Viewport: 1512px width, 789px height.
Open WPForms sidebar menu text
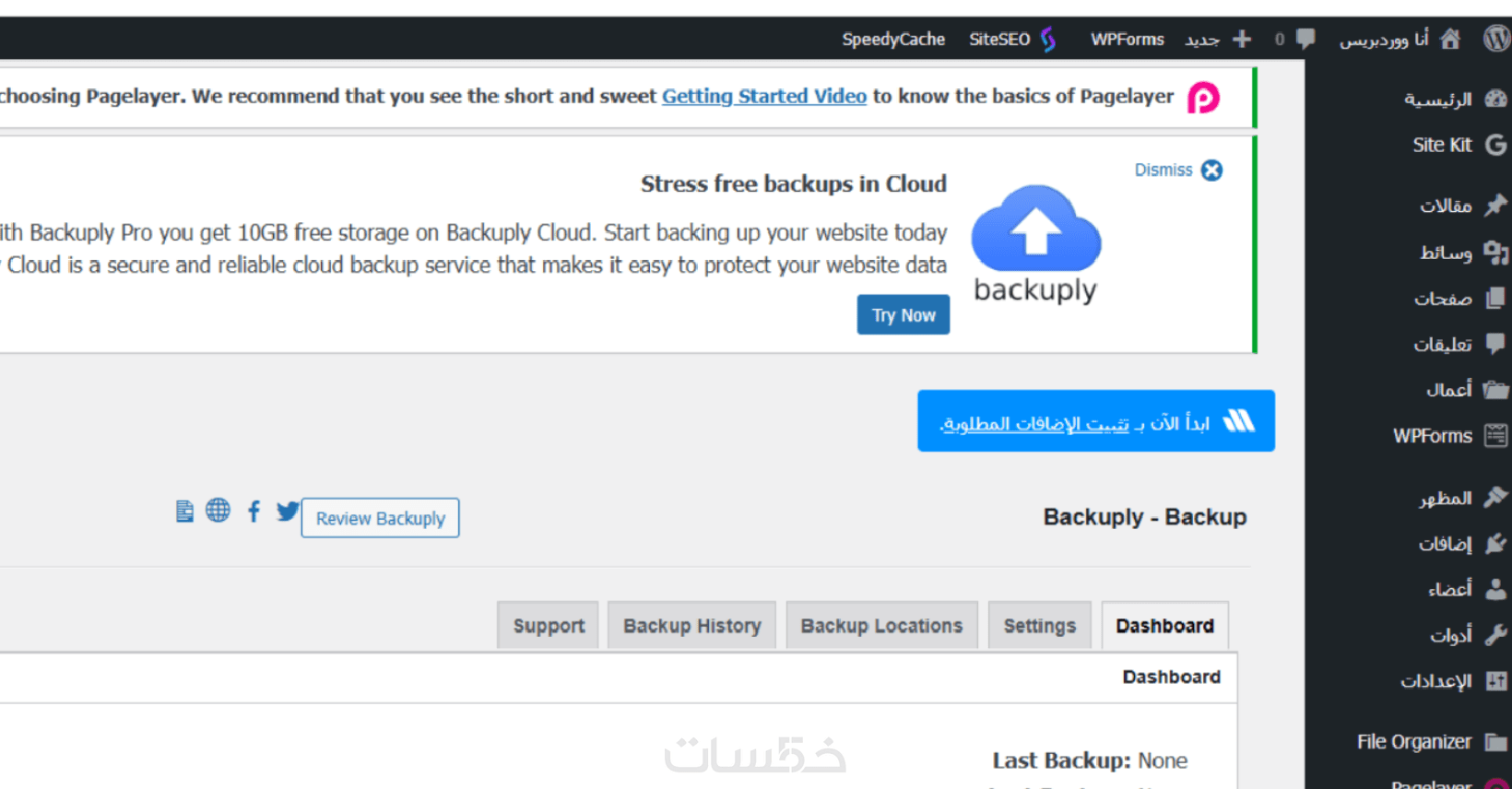point(1433,436)
